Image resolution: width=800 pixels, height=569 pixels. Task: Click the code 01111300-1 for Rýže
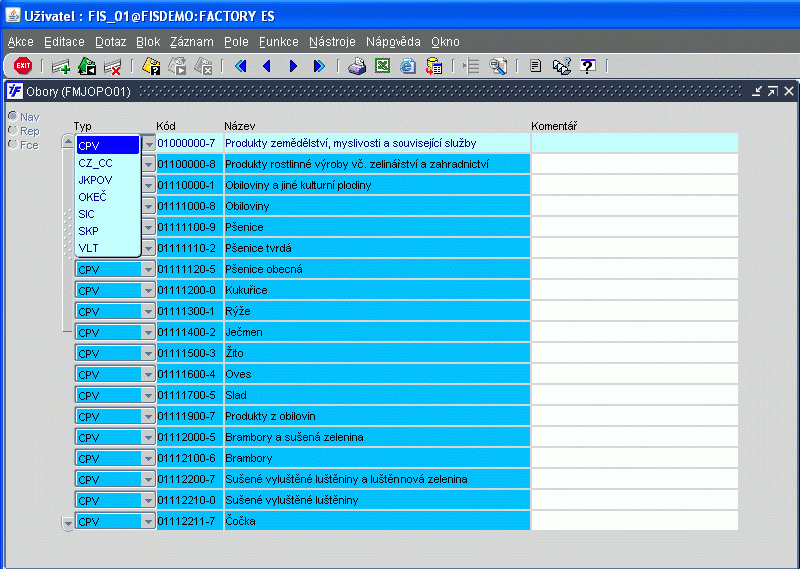pyautogui.click(x=187, y=311)
